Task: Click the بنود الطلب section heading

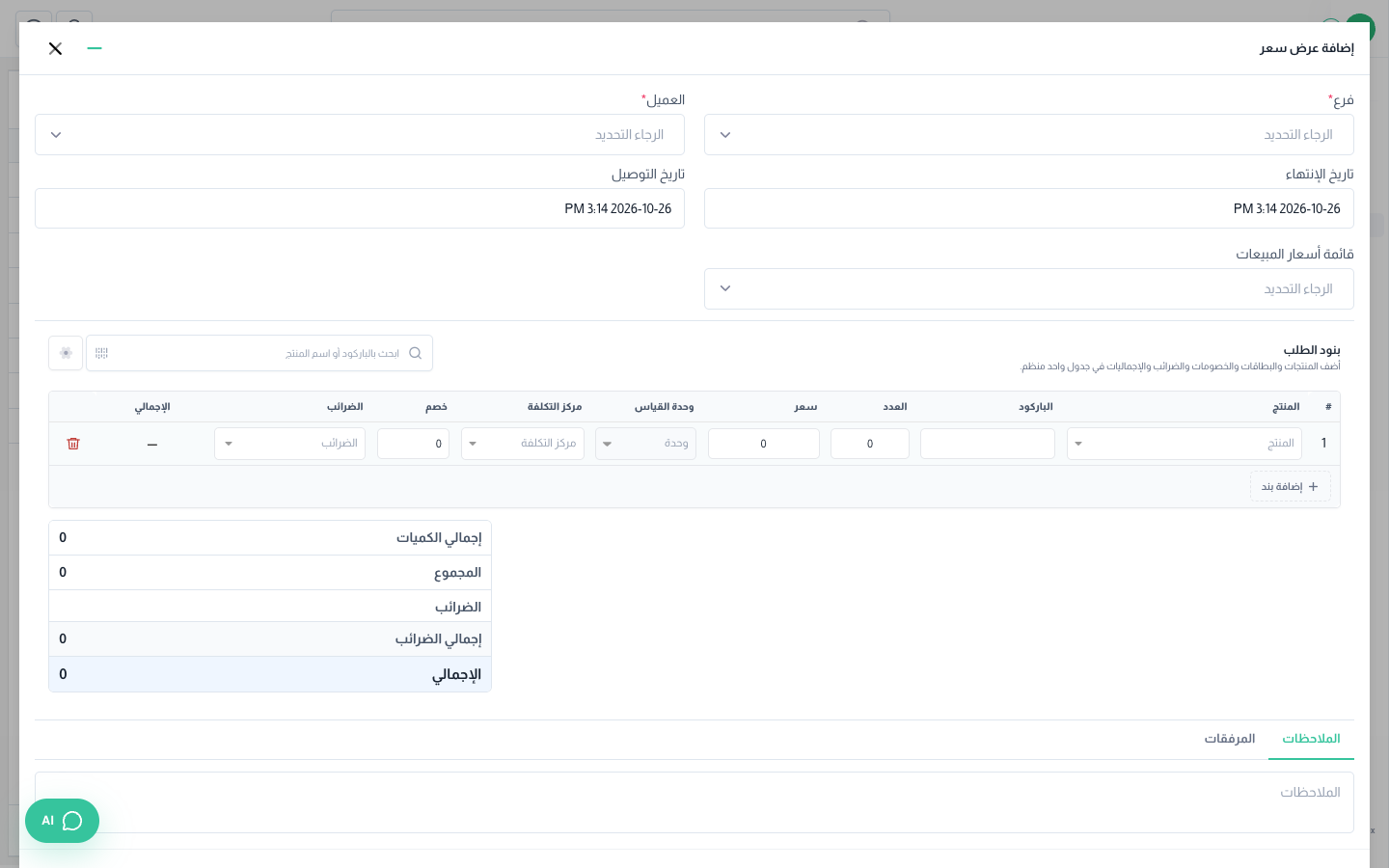Action: [1312, 350]
